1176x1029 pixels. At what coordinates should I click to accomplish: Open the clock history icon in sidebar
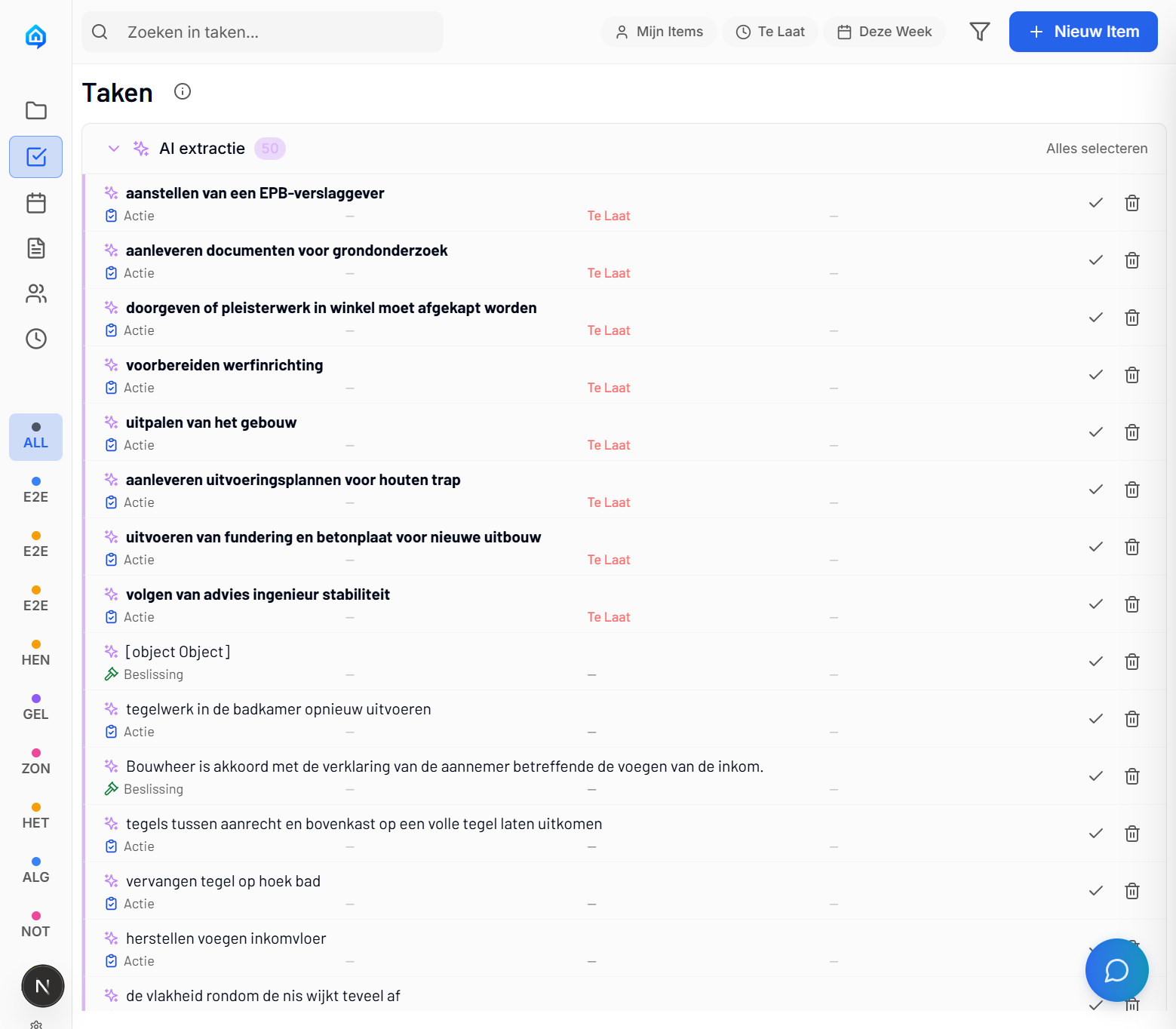pyautogui.click(x=35, y=339)
